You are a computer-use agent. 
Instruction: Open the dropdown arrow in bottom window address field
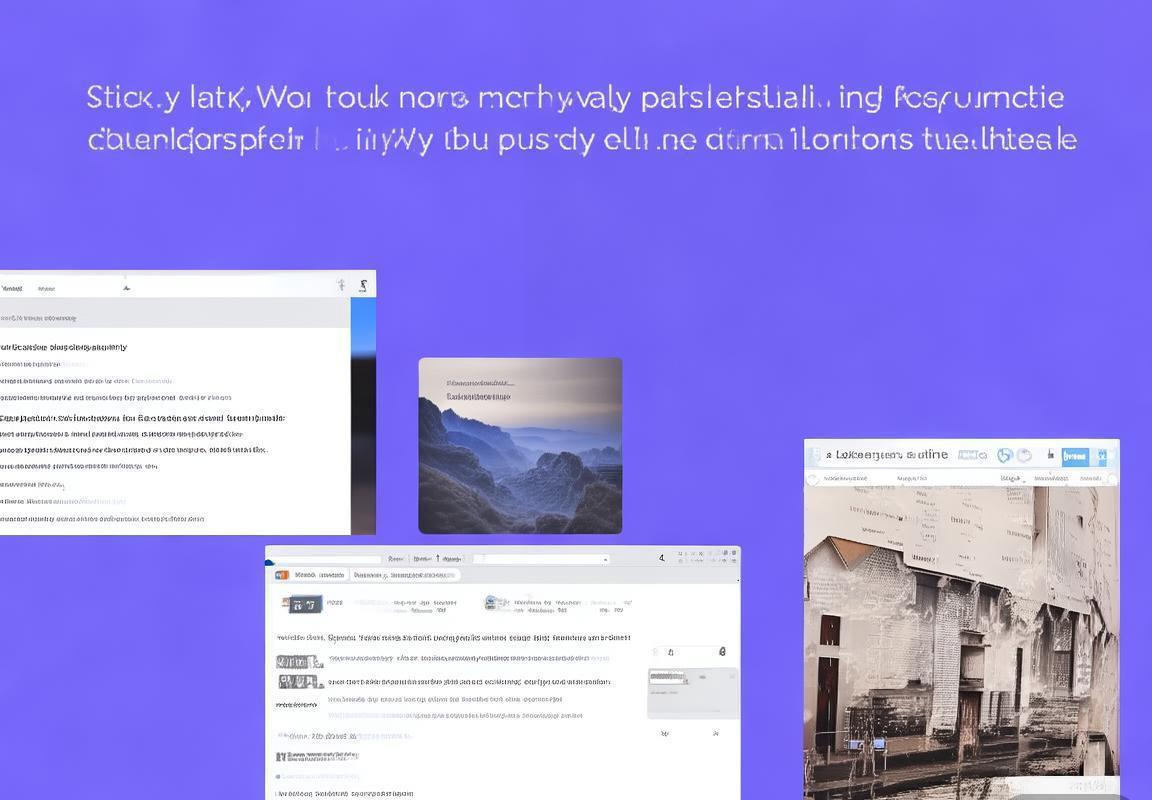pyautogui.click(x=605, y=560)
